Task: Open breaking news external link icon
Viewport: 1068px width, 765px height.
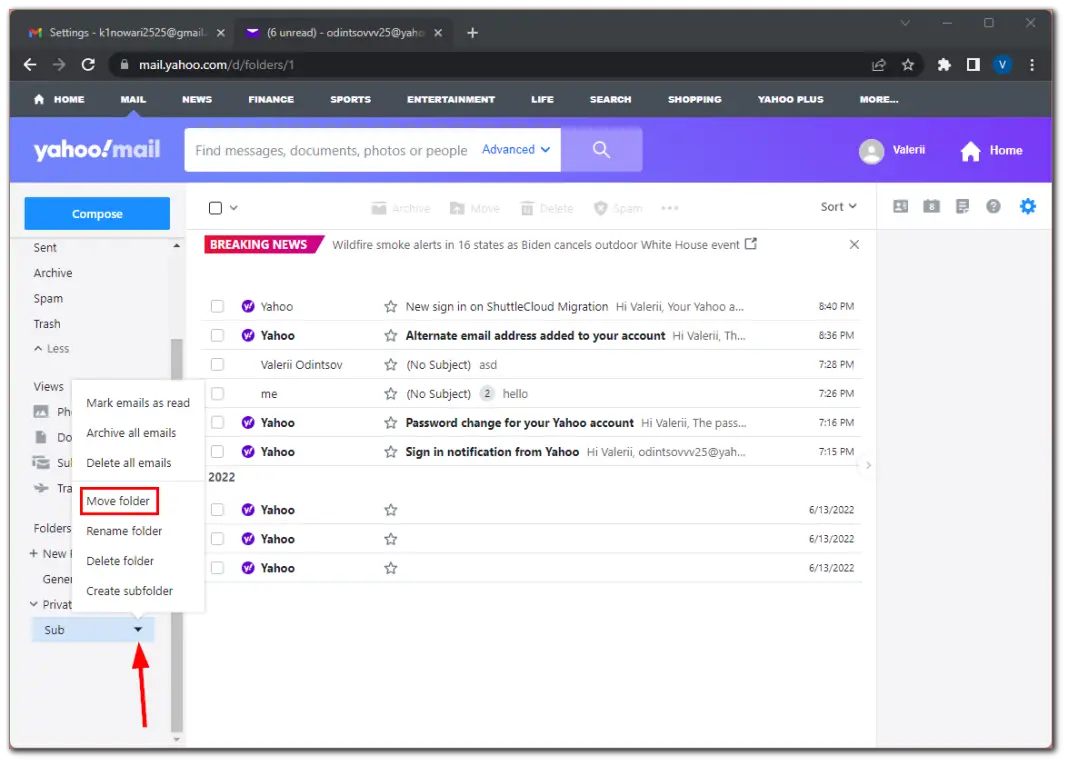Action: coord(751,244)
